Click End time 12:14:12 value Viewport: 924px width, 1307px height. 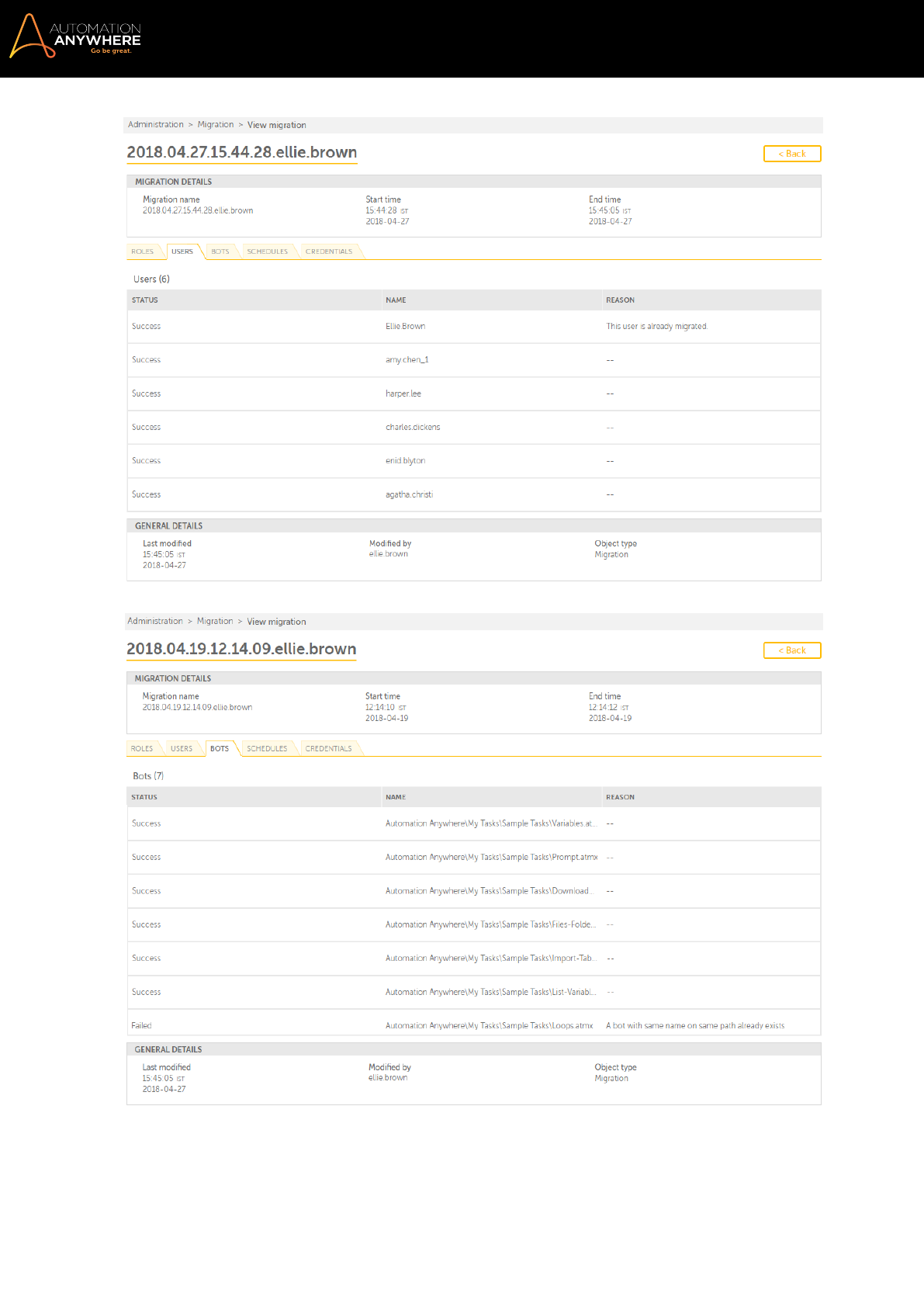tap(609, 708)
